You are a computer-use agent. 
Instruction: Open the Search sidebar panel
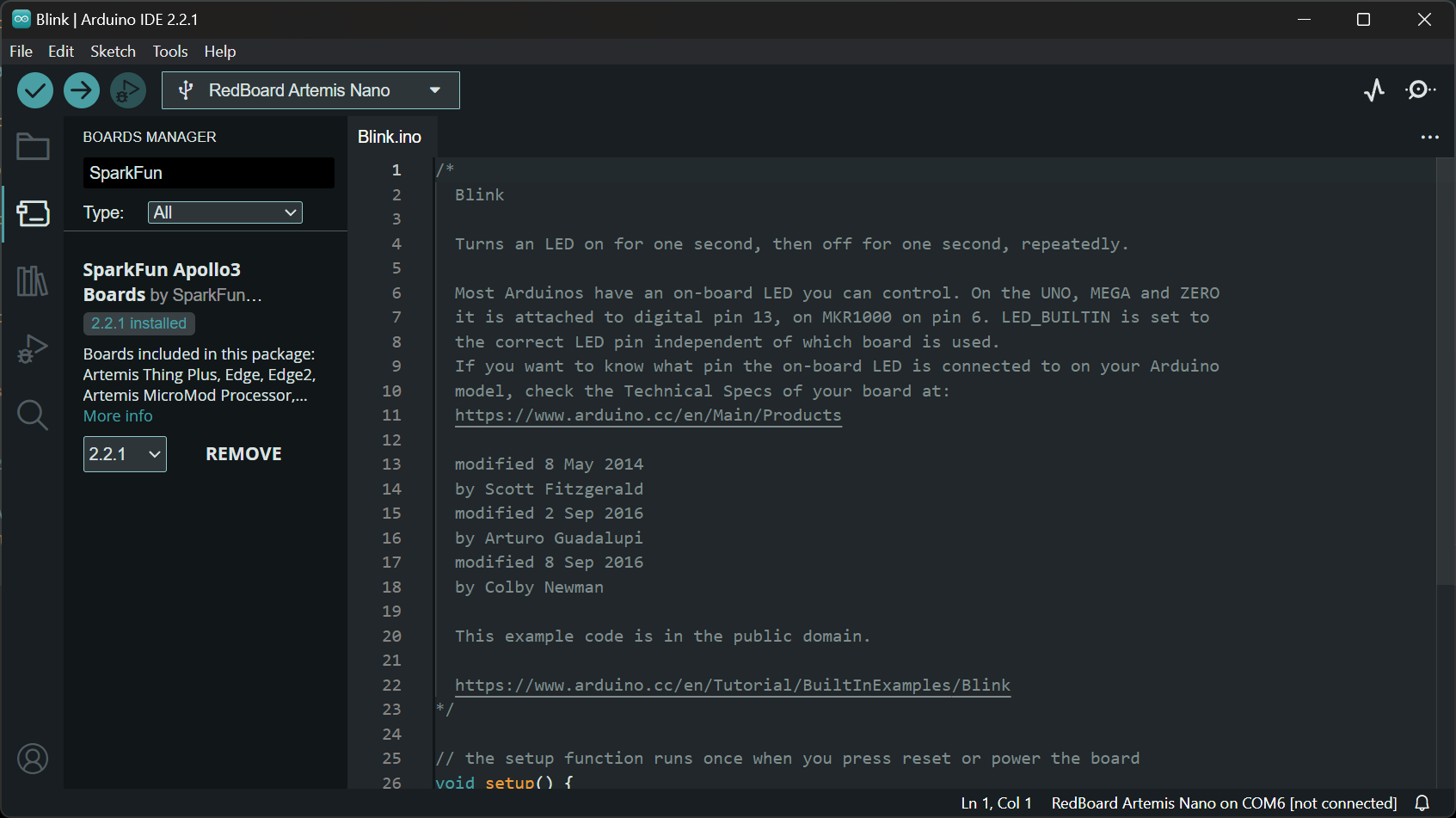(x=33, y=415)
